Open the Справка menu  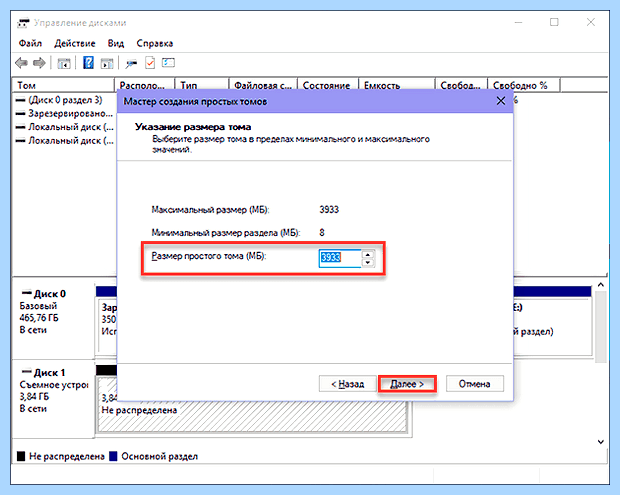point(155,43)
